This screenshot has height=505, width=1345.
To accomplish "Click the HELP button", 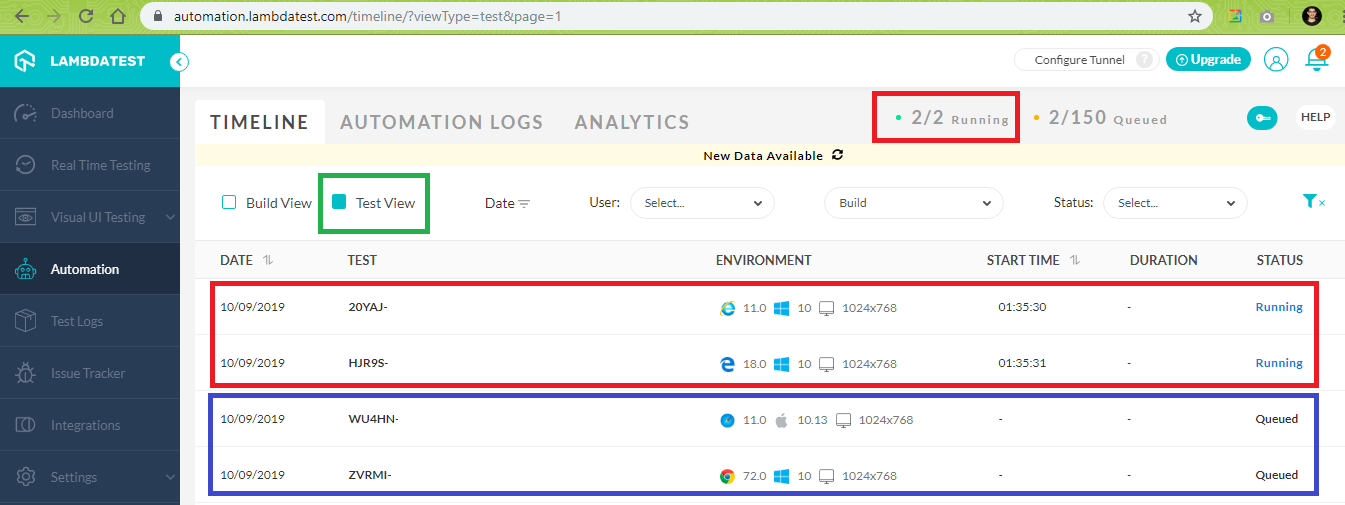I will [x=1315, y=117].
